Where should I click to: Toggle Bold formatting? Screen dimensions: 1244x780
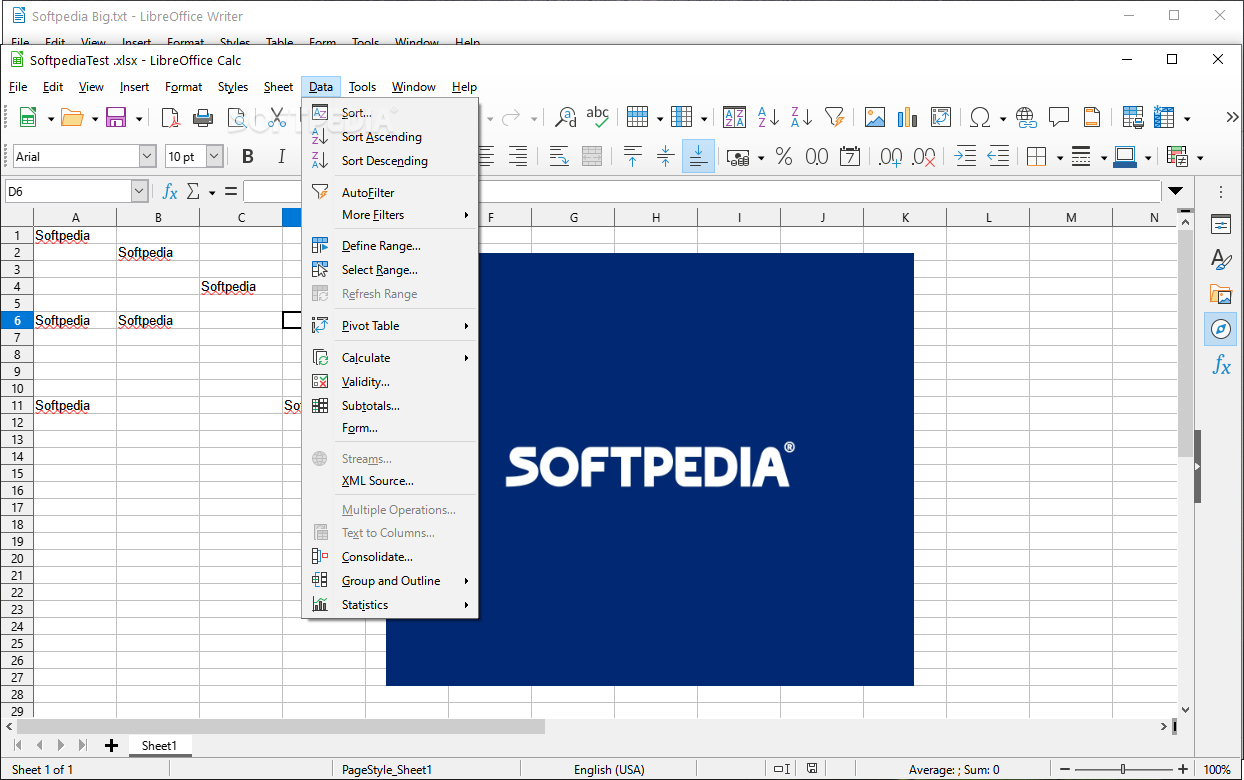(x=248, y=156)
